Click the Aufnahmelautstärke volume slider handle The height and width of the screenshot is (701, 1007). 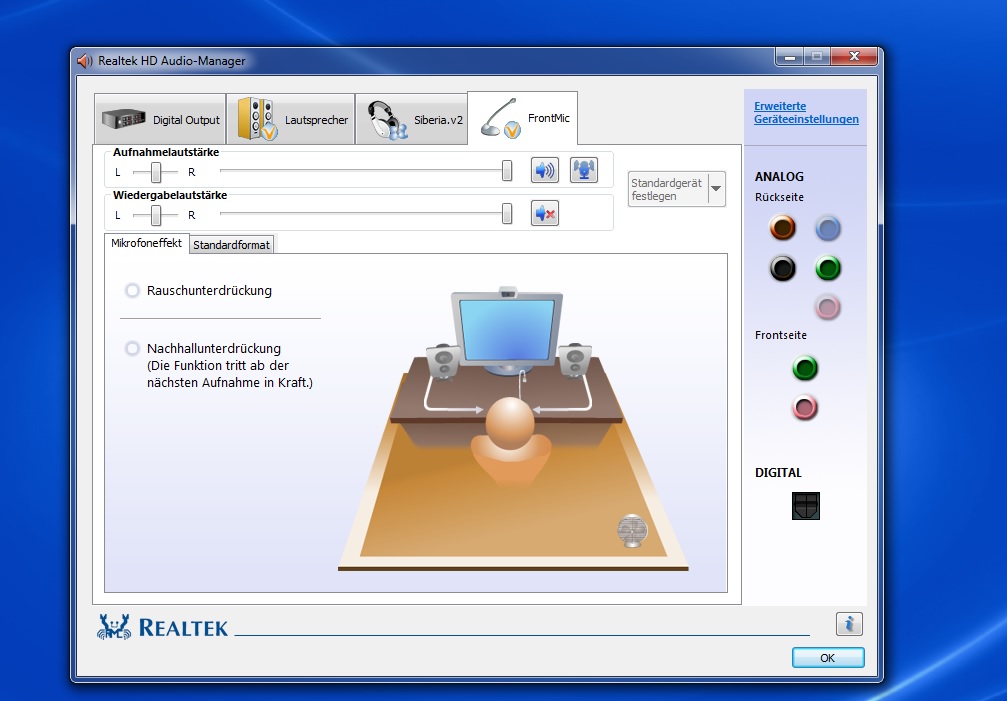pos(507,171)
